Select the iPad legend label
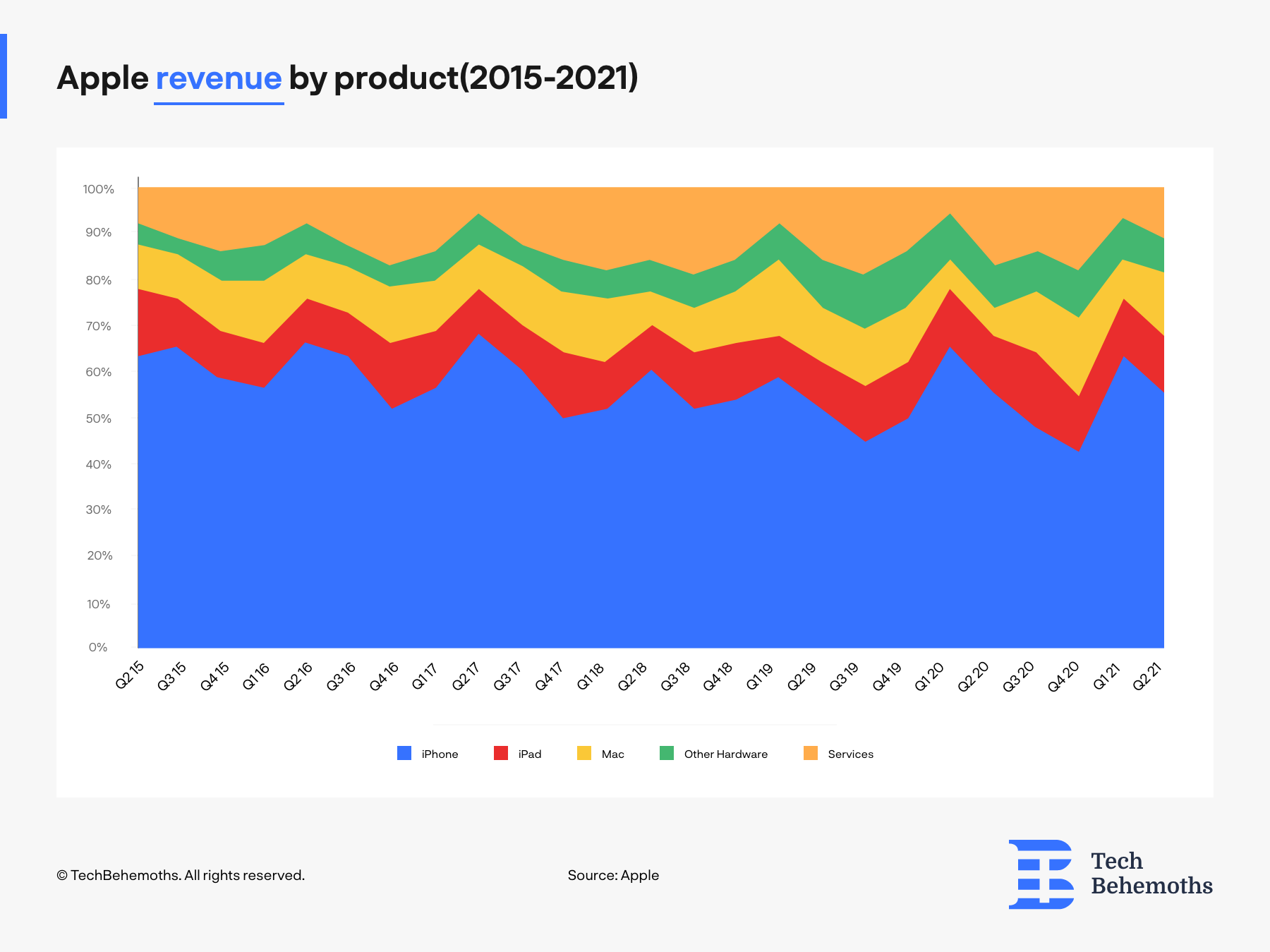 pos(530,754)
